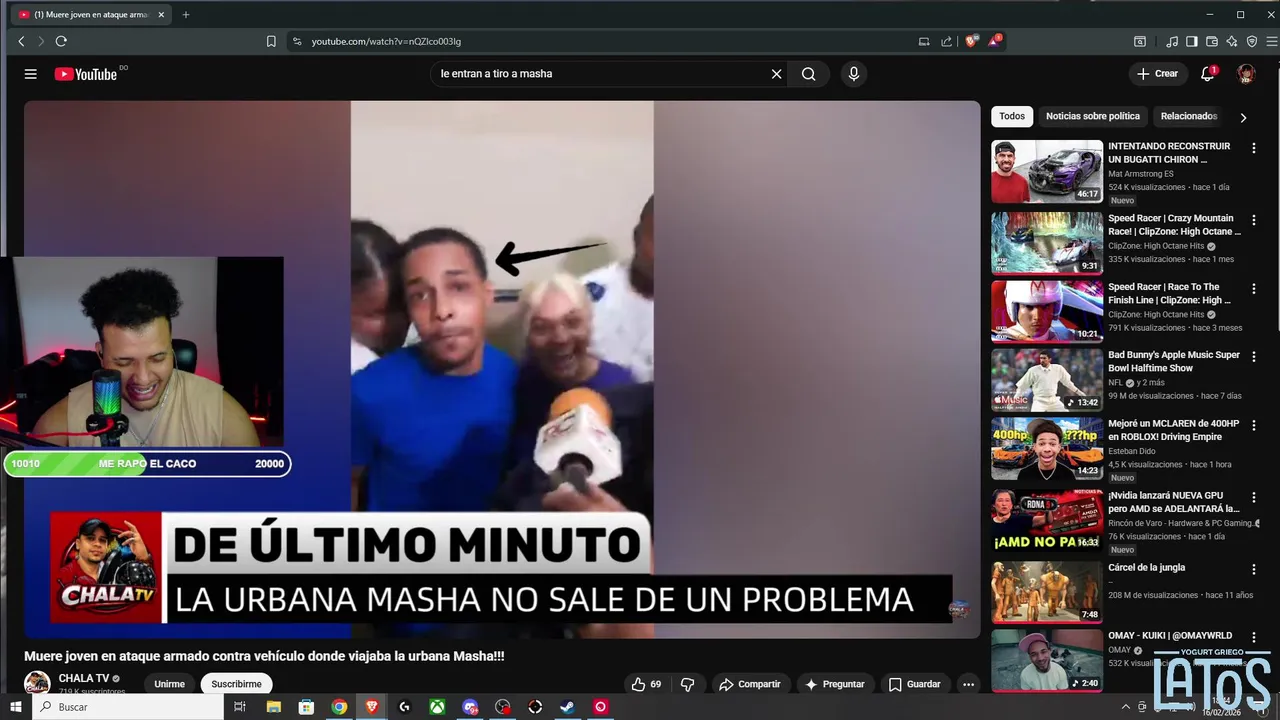1280x720 pixels.
Task: Click the URL address field
Action: click(x=600, y=41)
